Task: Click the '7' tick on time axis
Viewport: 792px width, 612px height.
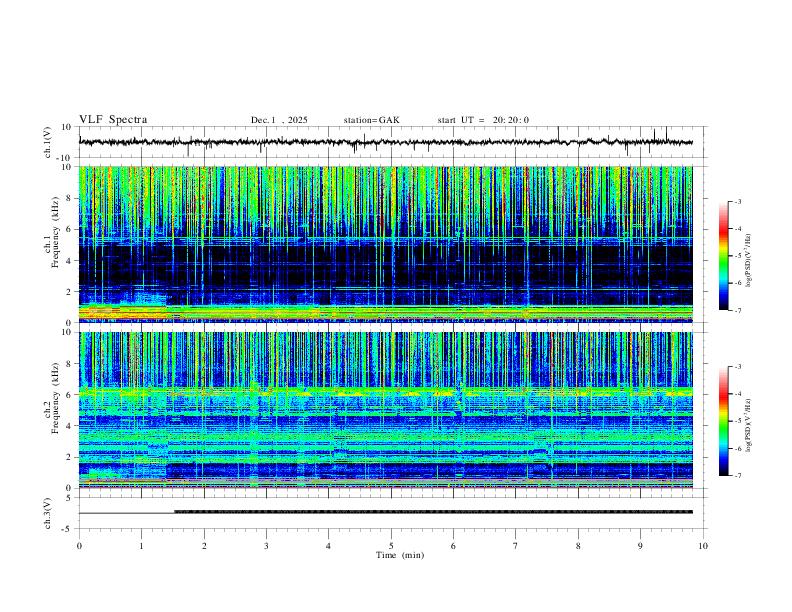Action: pyautogui.click(x=516, y=546)
